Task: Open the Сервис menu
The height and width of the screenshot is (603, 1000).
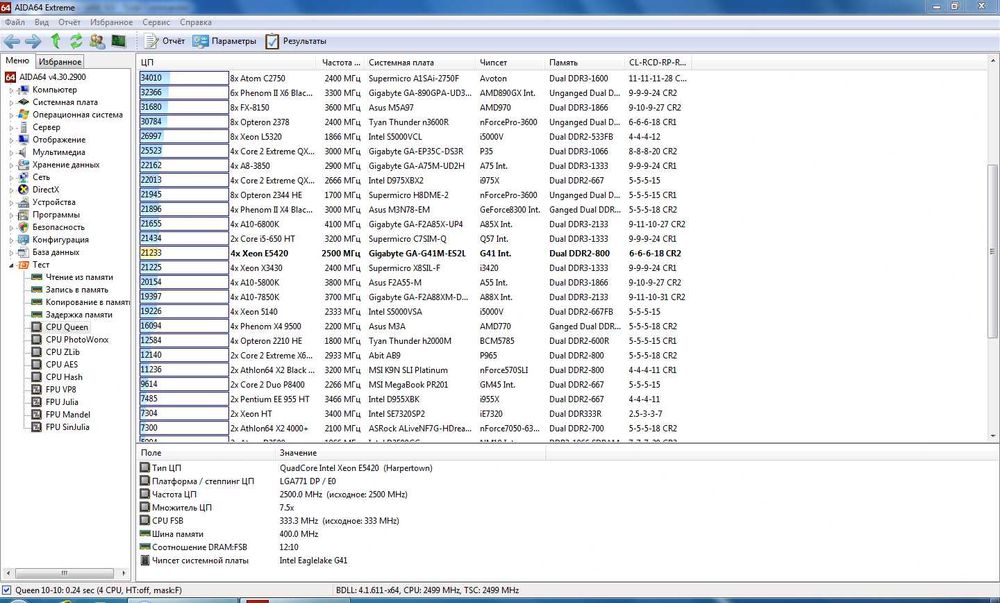Action: tap(156, 22)
